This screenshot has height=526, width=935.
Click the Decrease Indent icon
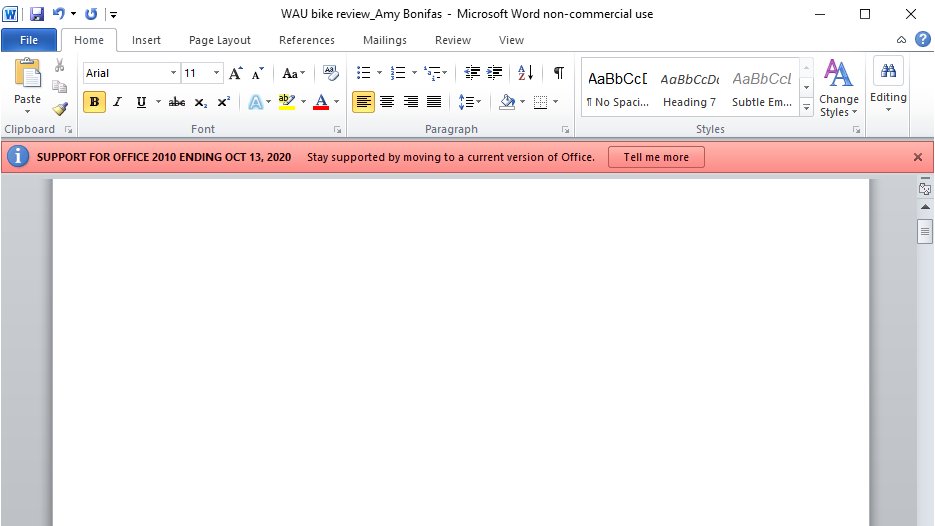click(x=472, y=73)
